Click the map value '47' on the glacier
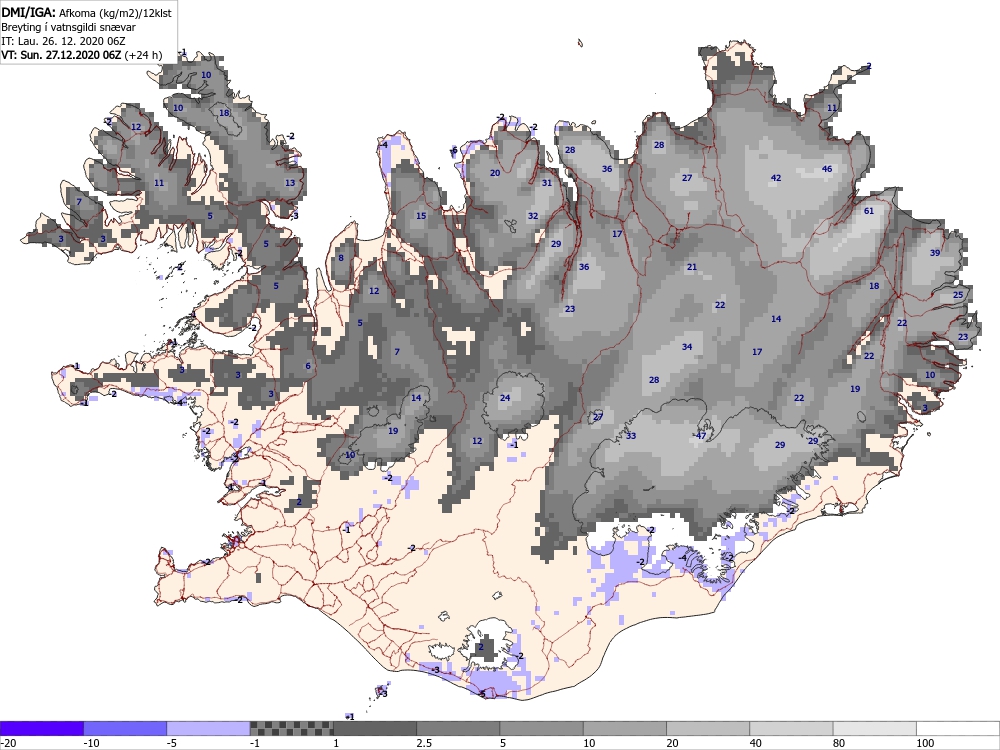This screenshot has height=750, width=1000. [x=702, y=436]
